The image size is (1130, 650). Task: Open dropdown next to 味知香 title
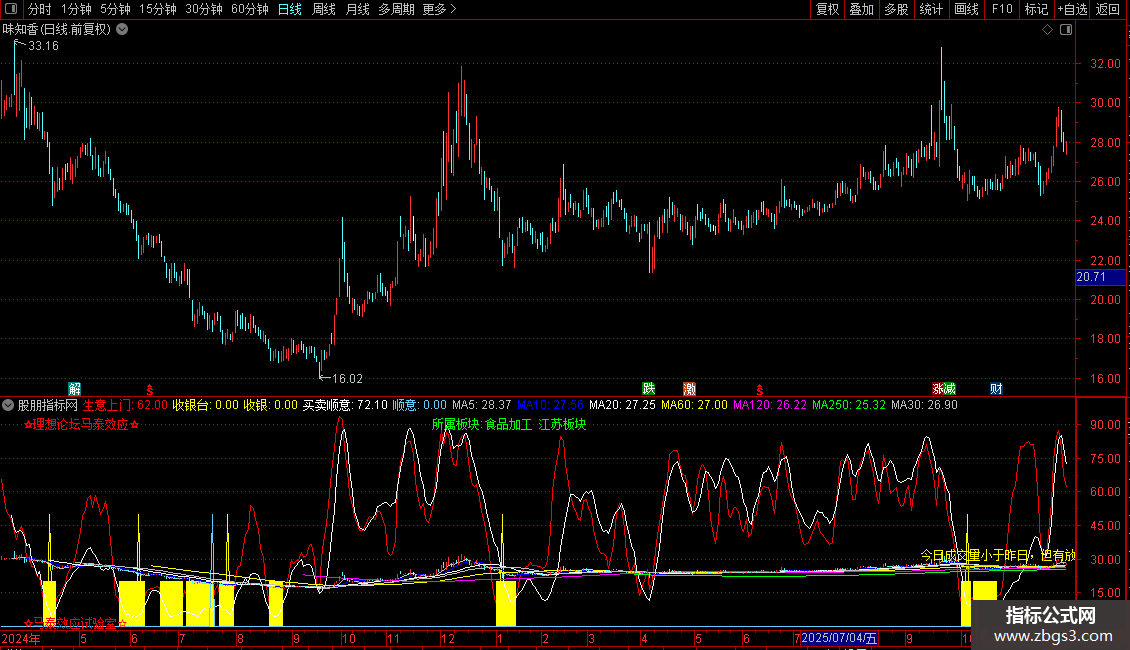123,30
